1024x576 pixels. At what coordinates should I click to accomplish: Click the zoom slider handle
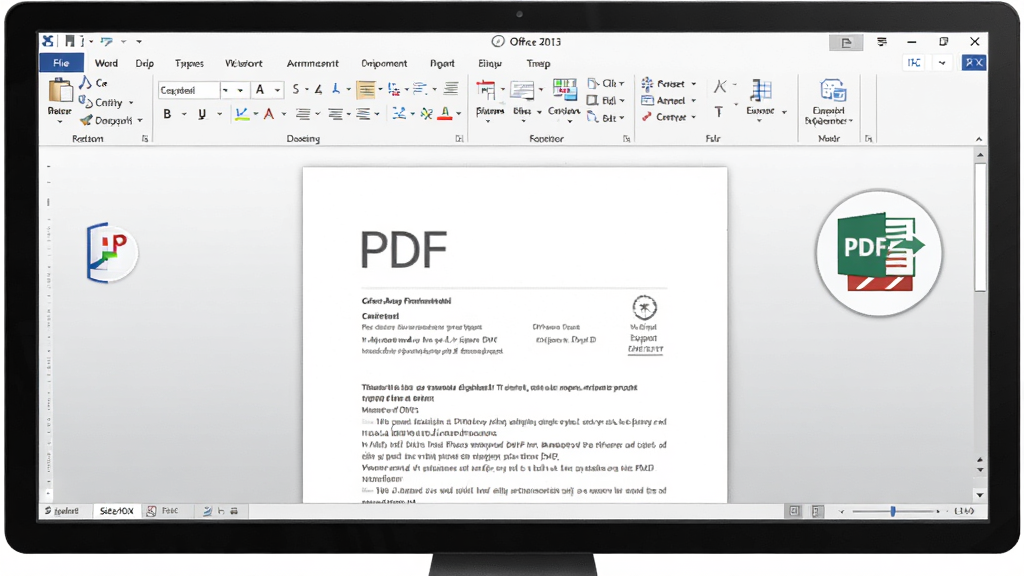pos(893,511)
